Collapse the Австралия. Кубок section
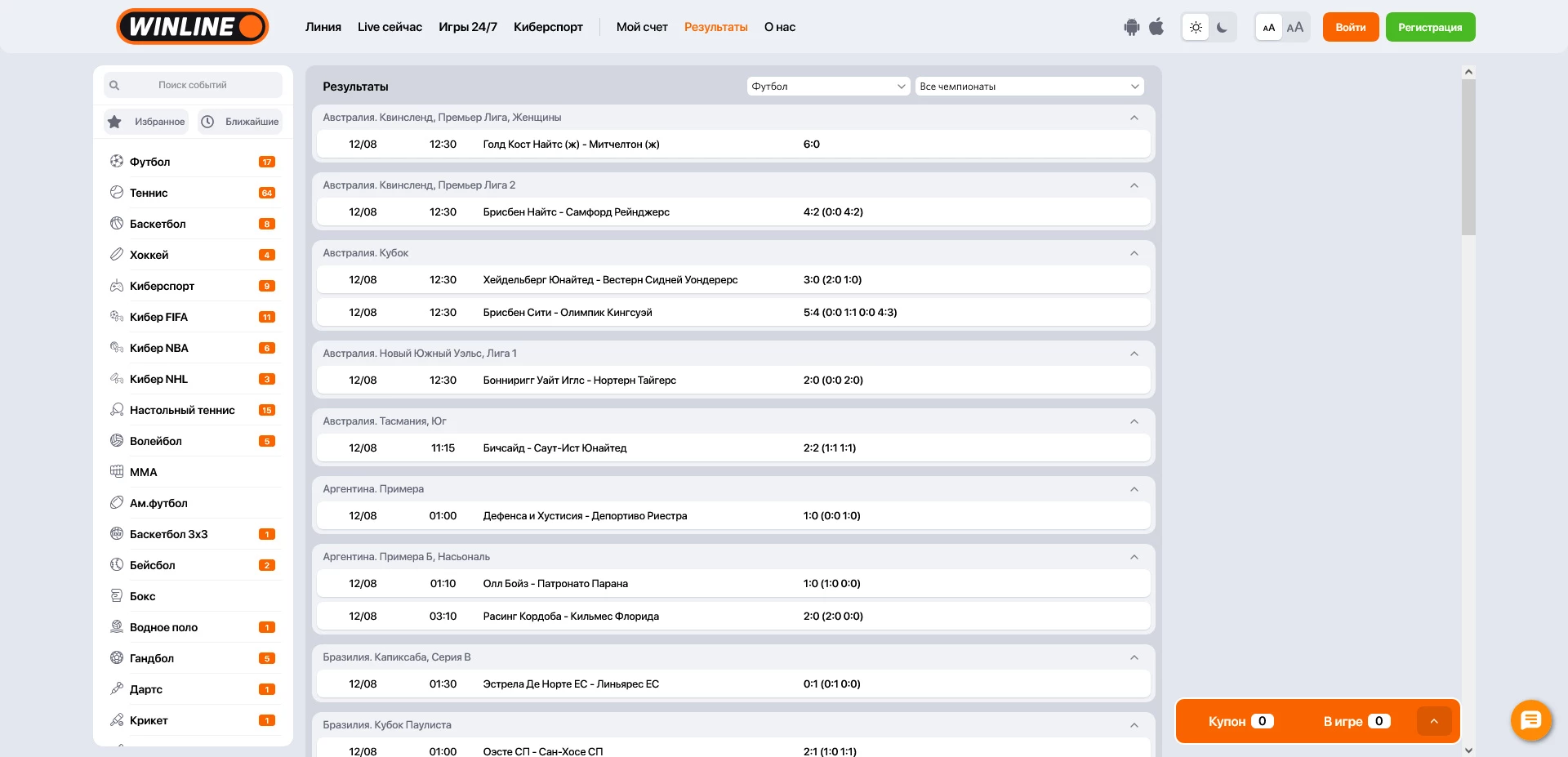 [x=1134, y=253]
